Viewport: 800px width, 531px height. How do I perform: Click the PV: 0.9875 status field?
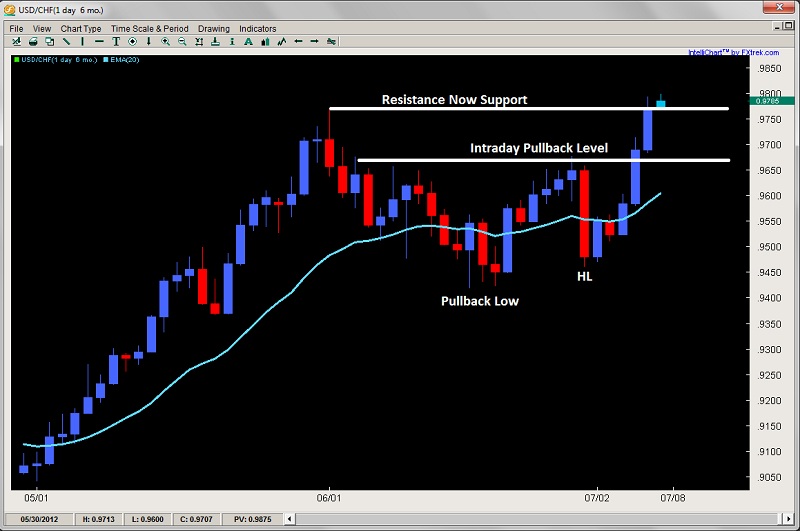click(x=253, y=519)
